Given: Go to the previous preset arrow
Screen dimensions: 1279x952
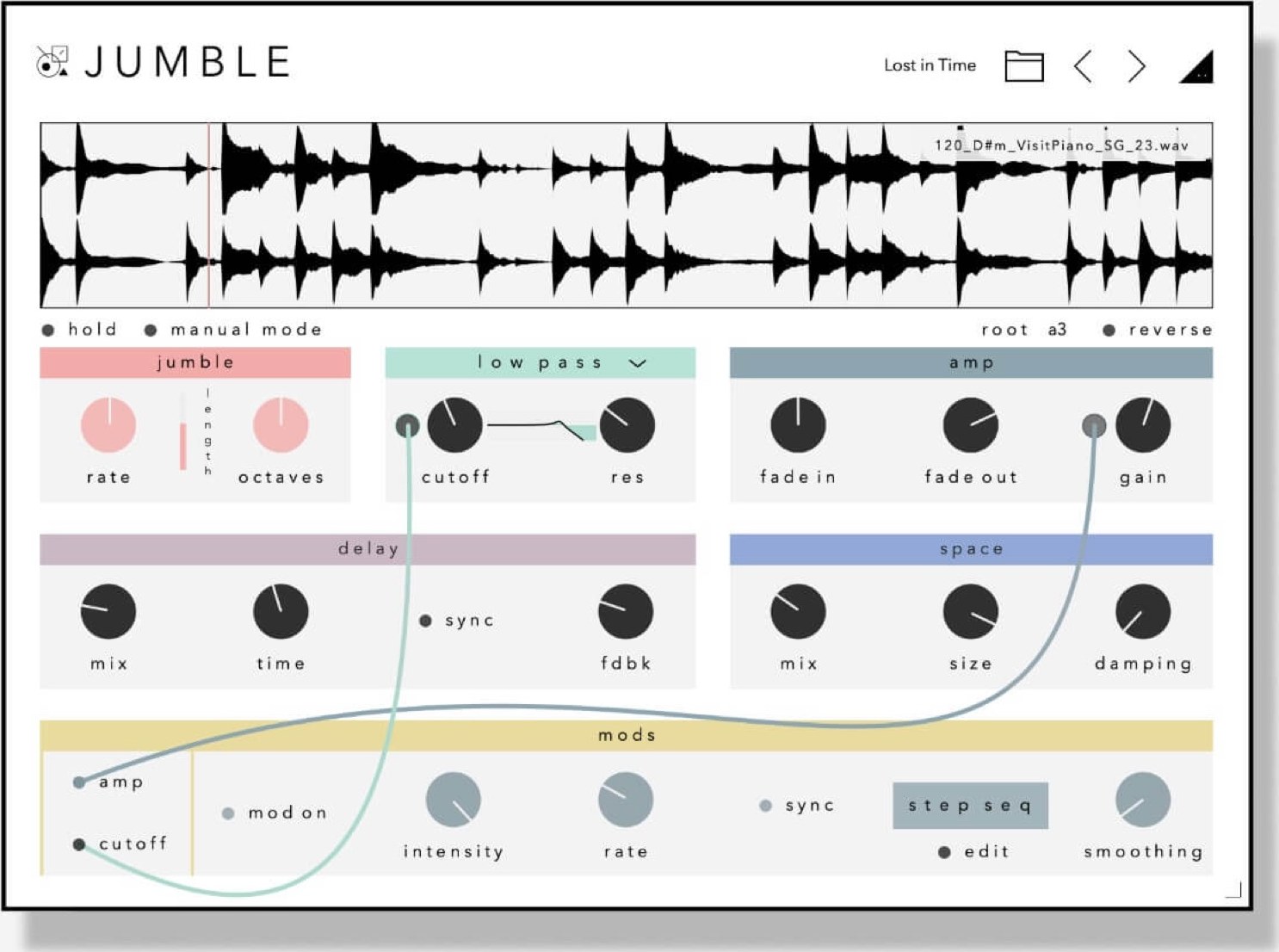Looking at the screenshot, I should coord(1083,66).
